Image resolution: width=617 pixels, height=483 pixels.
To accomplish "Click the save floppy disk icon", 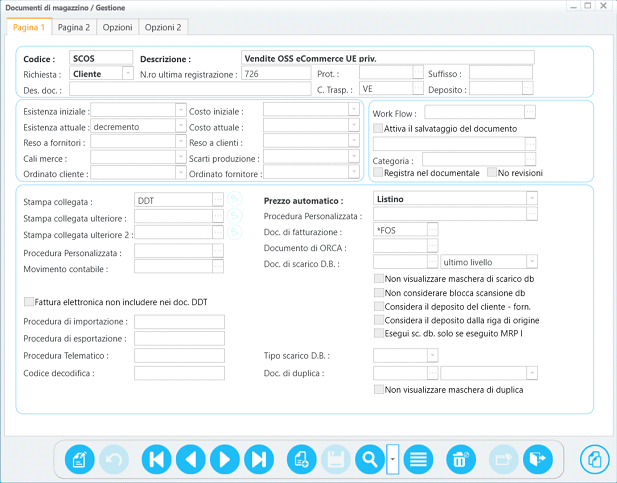I will tap(336, 459).
